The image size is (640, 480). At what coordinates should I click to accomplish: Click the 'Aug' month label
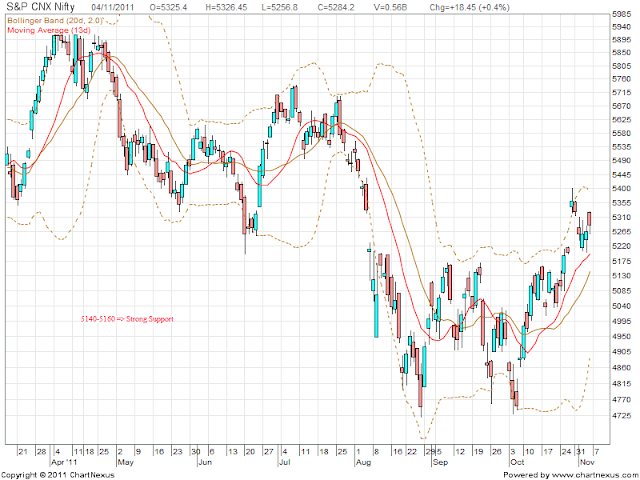click(x=363, y=462)
